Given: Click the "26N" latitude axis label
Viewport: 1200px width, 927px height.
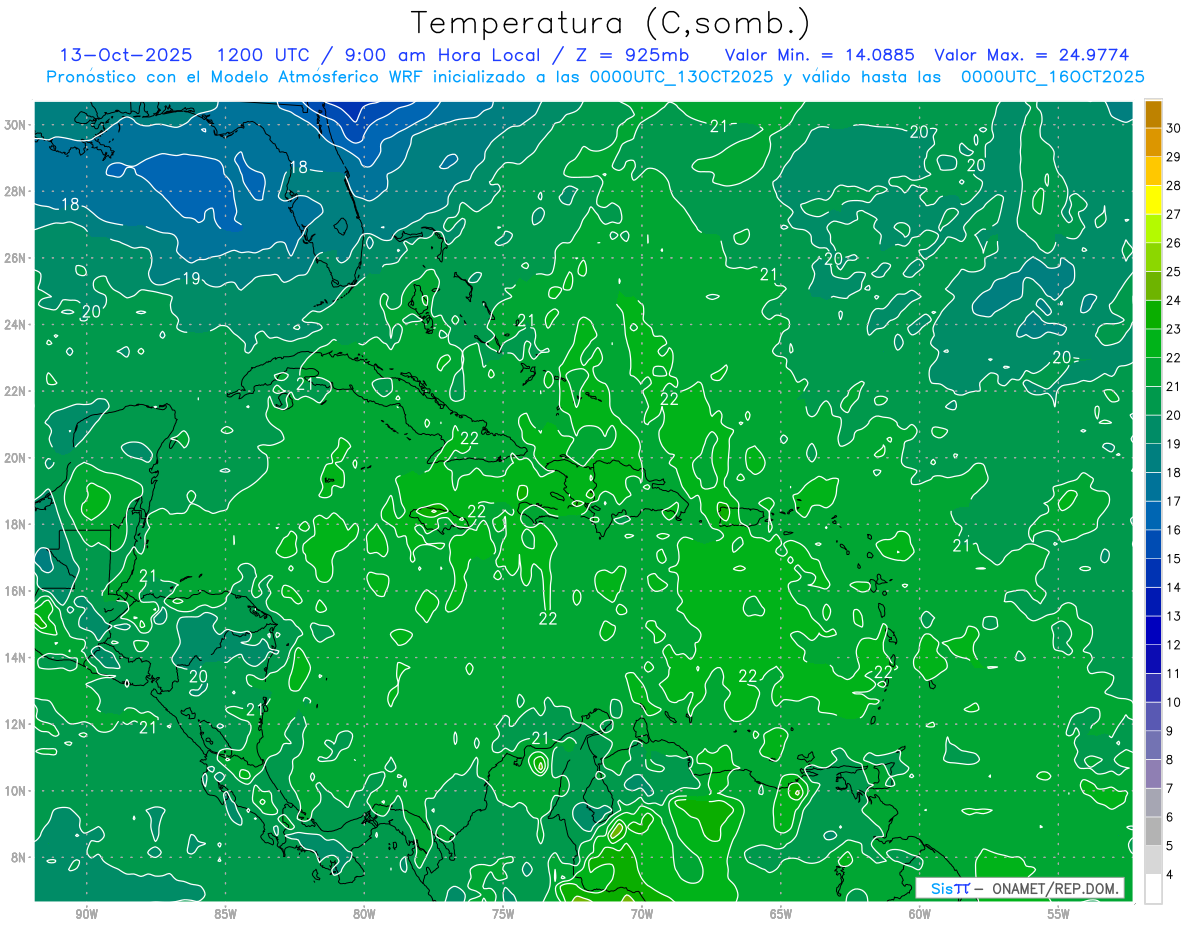Looking at the screenshot, I should coord(15,258).
